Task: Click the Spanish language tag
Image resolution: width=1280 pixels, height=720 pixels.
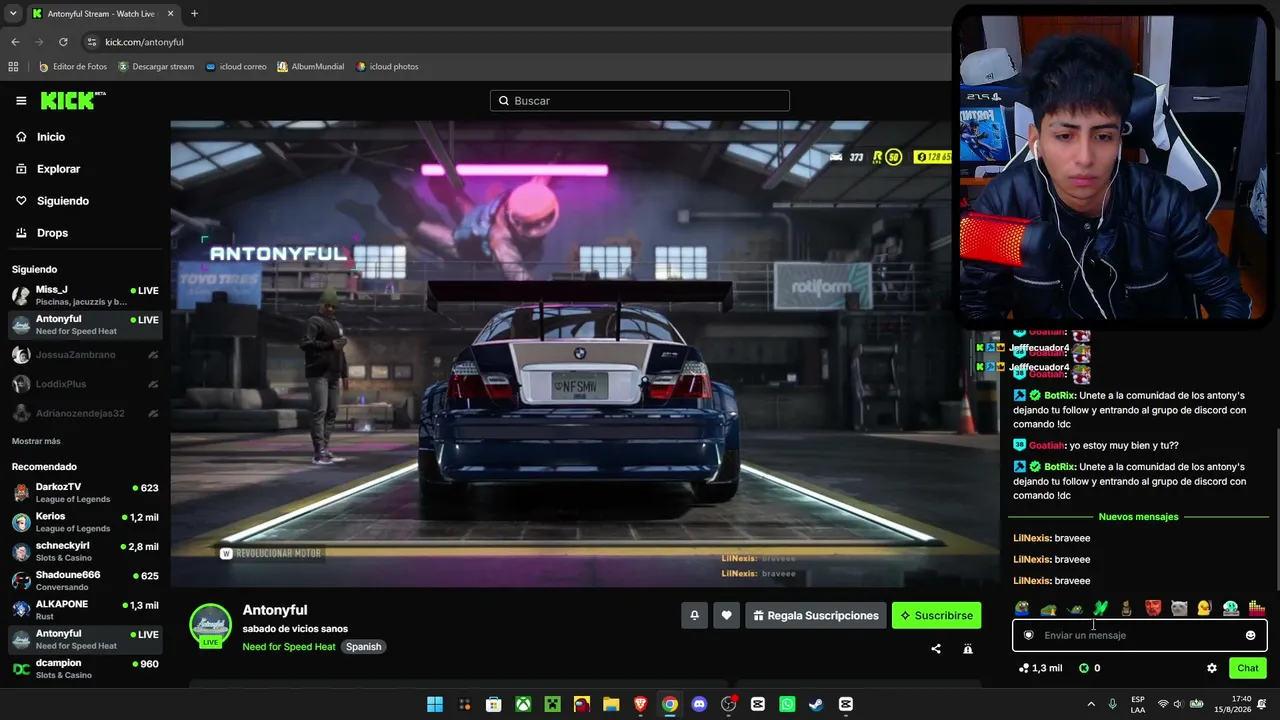Action: pos(364,647)
